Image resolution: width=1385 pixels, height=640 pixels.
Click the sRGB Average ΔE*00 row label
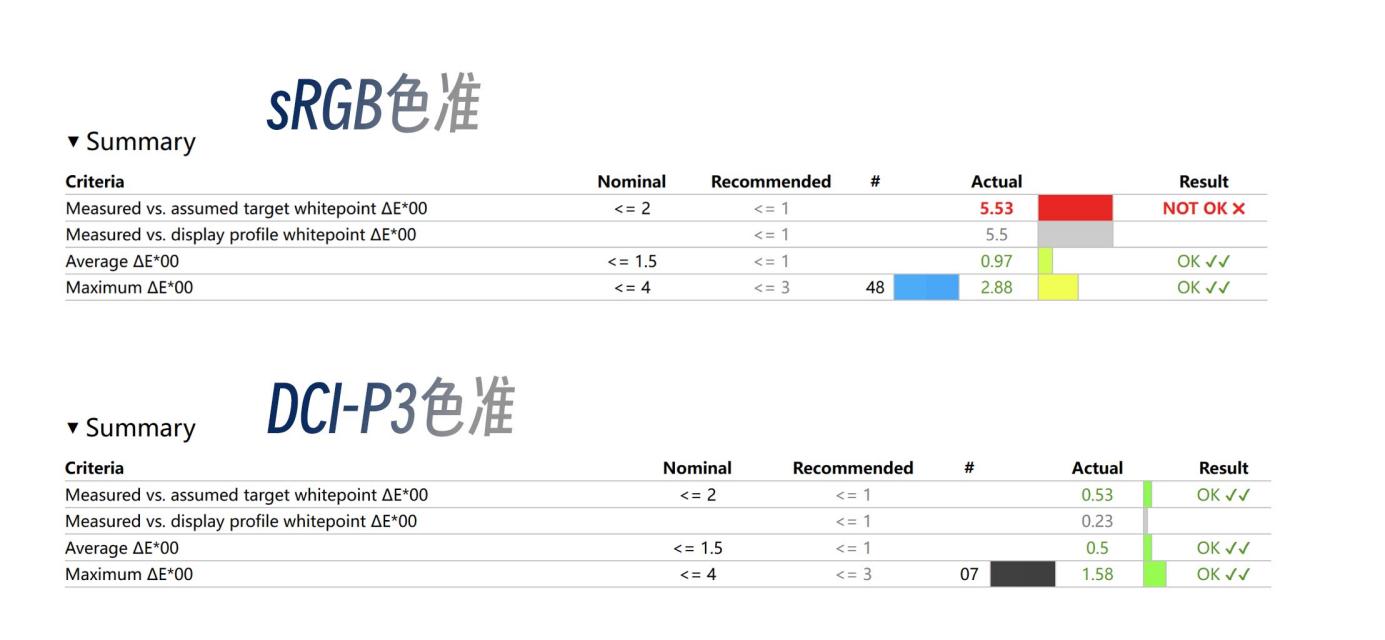pyautogui.click(x=122, y=262)
